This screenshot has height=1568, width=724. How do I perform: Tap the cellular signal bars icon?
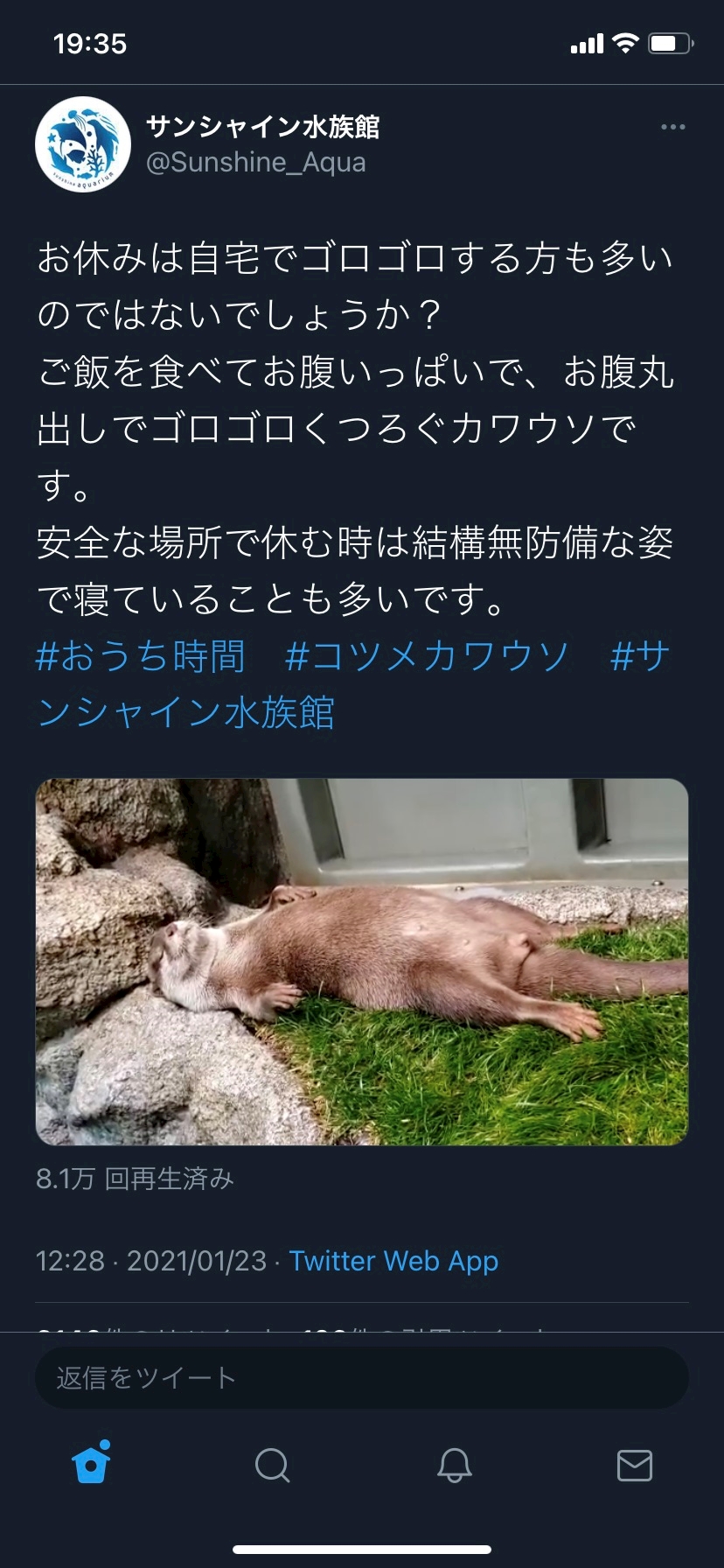[x=587, y=44]
